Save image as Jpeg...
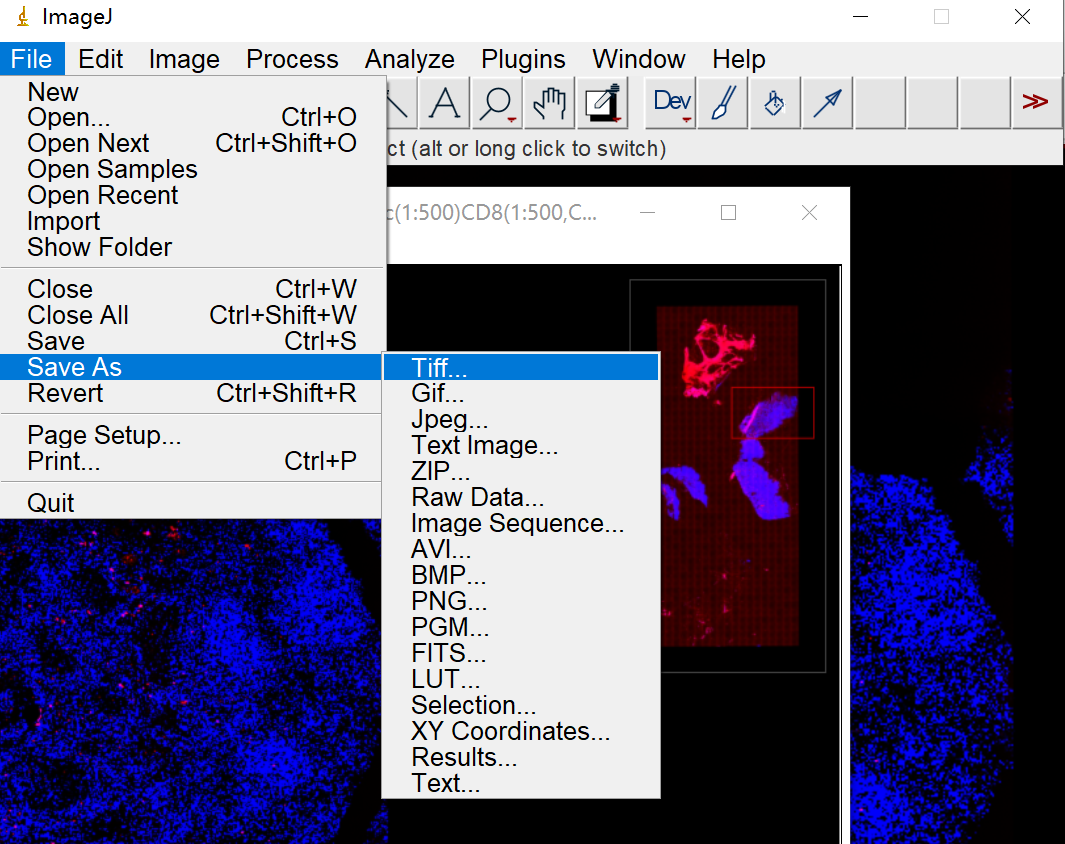This screenshot has height=844, width=1065. tap(449, 419)
